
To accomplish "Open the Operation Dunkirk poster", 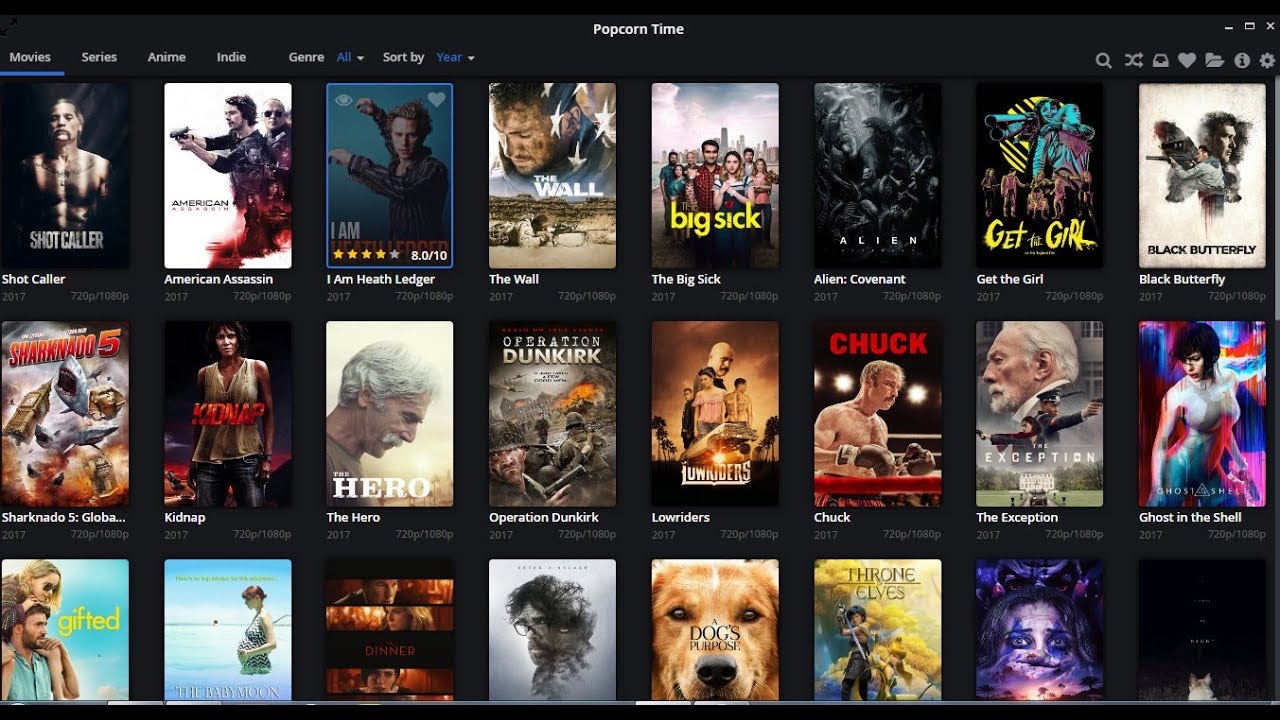I will coord(552,414).
